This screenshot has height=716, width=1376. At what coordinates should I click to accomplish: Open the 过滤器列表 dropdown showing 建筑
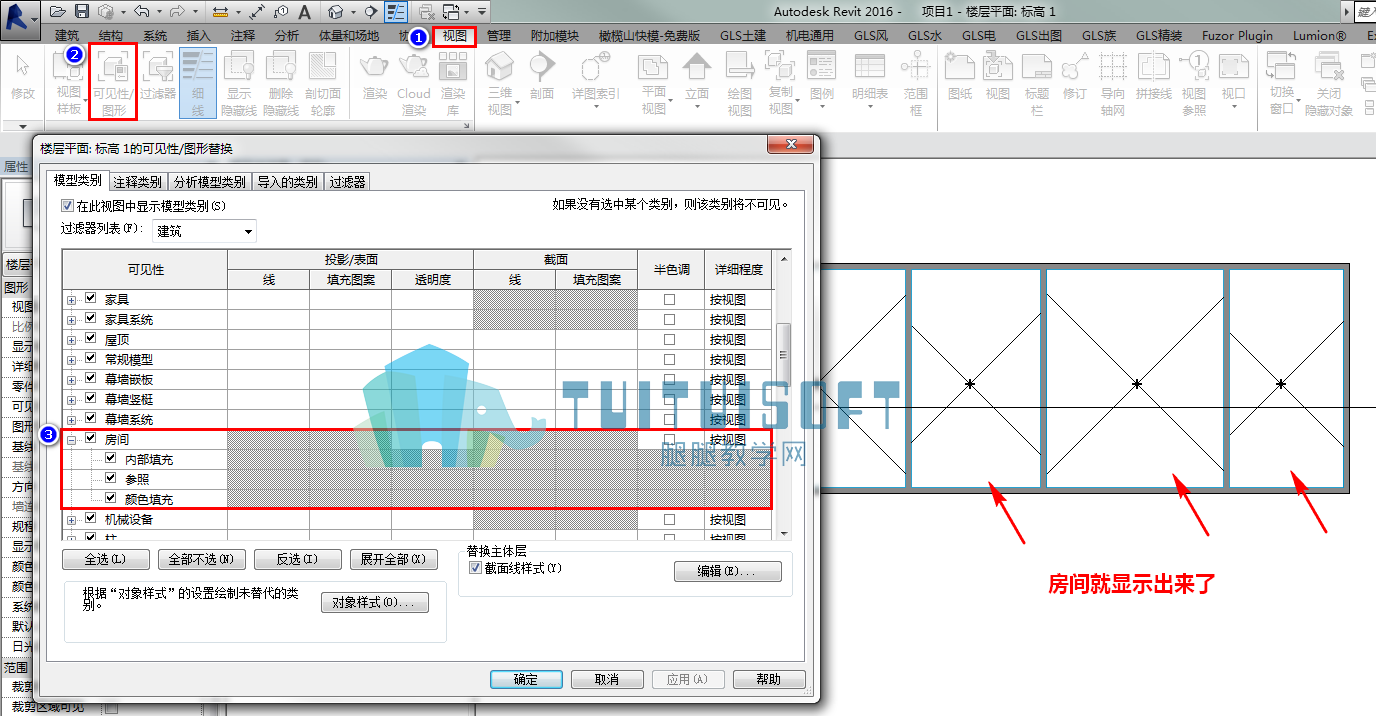point(204,231)
